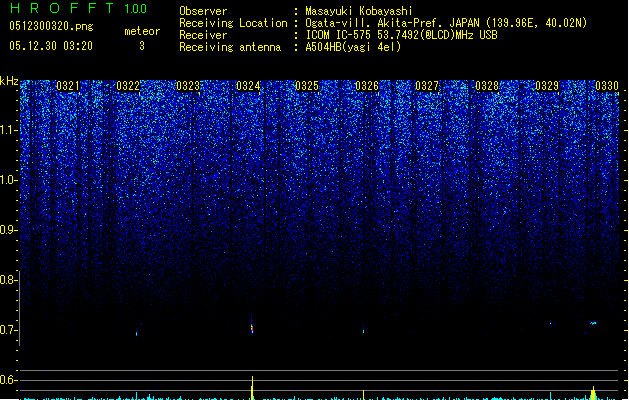The image size is (629, 400).
Task: Click the 0323 time marker
Action: pos(188,86)
